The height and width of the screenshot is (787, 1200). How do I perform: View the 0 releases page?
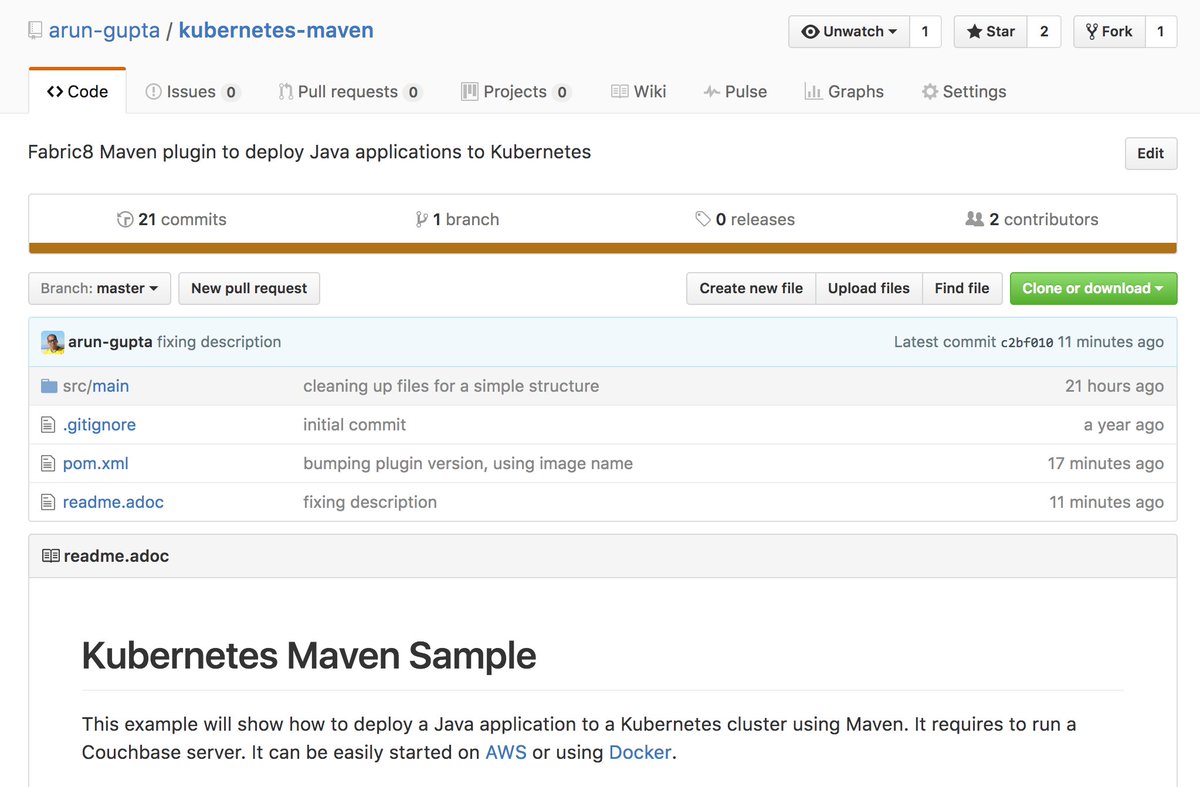pos(745,219)
